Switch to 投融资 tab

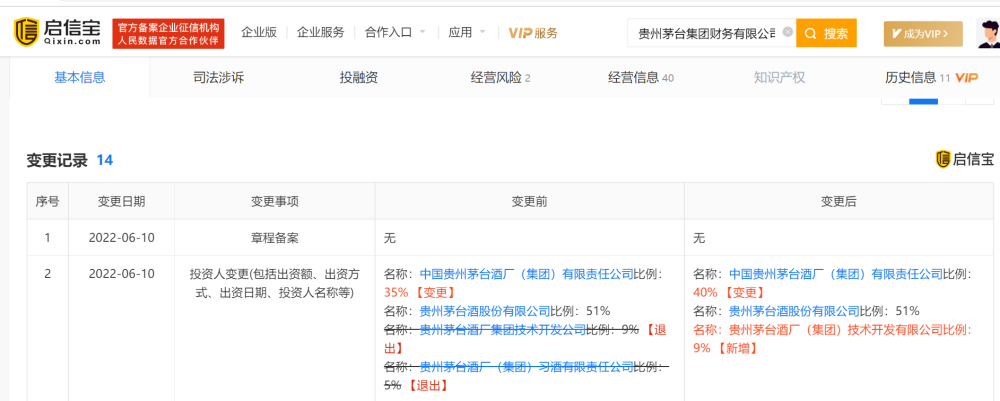pyautogui.click(x=359, y=78)
